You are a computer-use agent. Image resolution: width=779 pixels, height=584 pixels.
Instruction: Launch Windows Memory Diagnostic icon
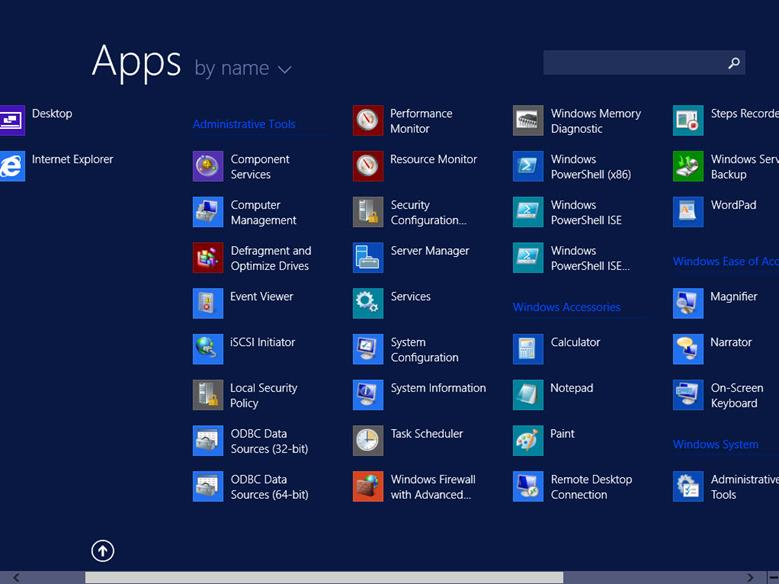[x=528, y=120]
